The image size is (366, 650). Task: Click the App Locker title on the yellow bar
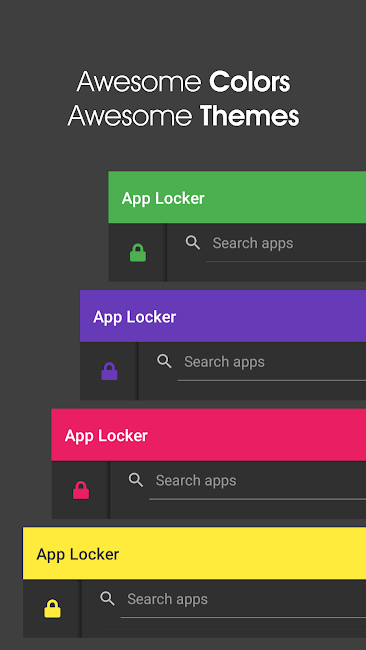point(78,554)
